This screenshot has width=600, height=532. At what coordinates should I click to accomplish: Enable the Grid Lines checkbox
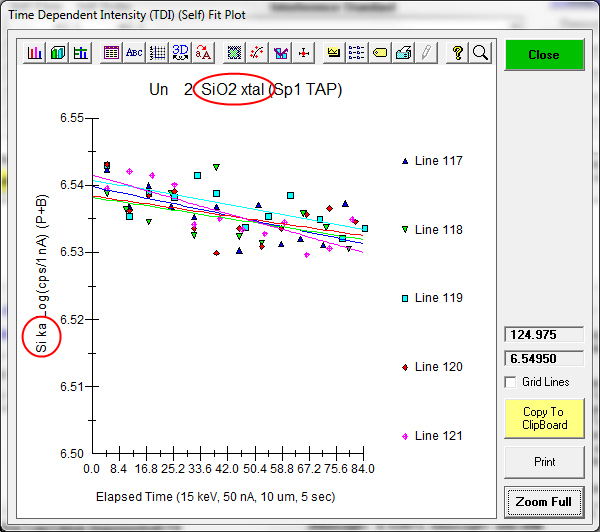tap(511, 382)
